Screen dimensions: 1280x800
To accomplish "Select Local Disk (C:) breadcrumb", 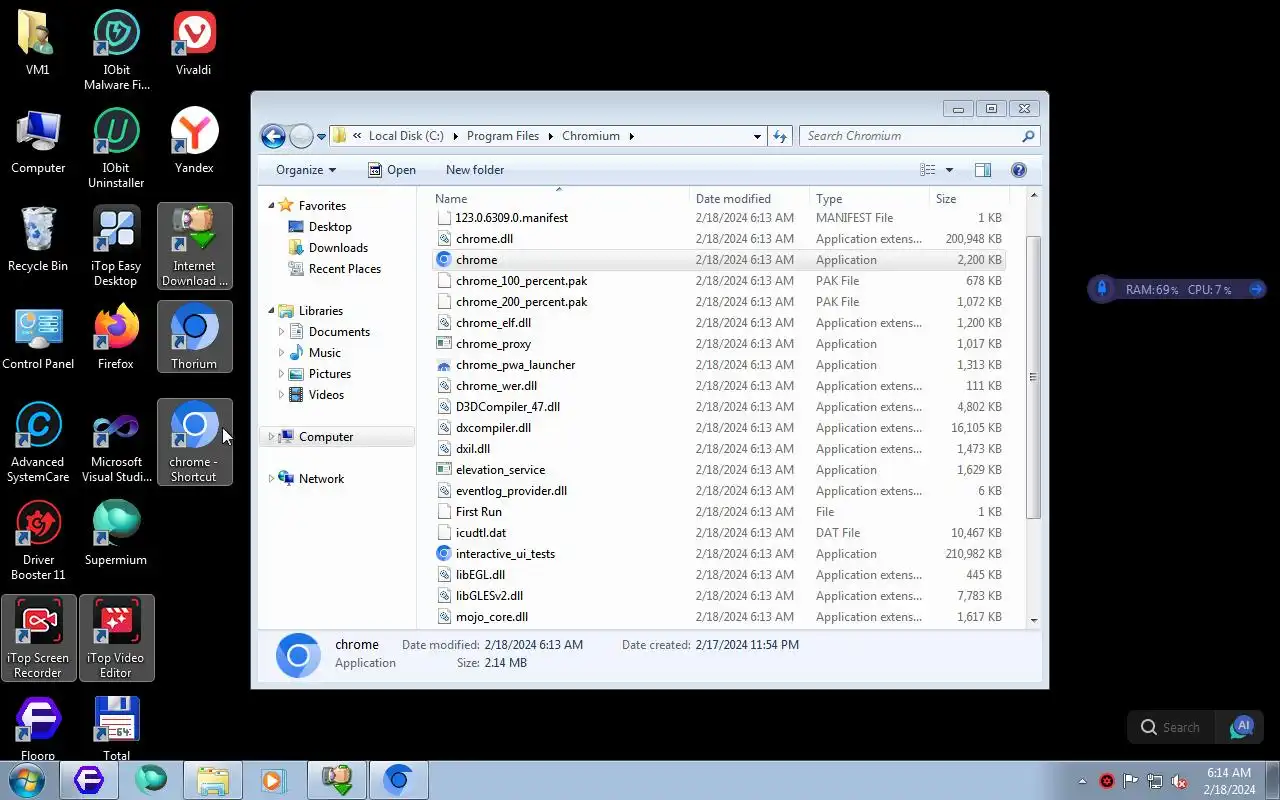I will click(x=406, y=136).
